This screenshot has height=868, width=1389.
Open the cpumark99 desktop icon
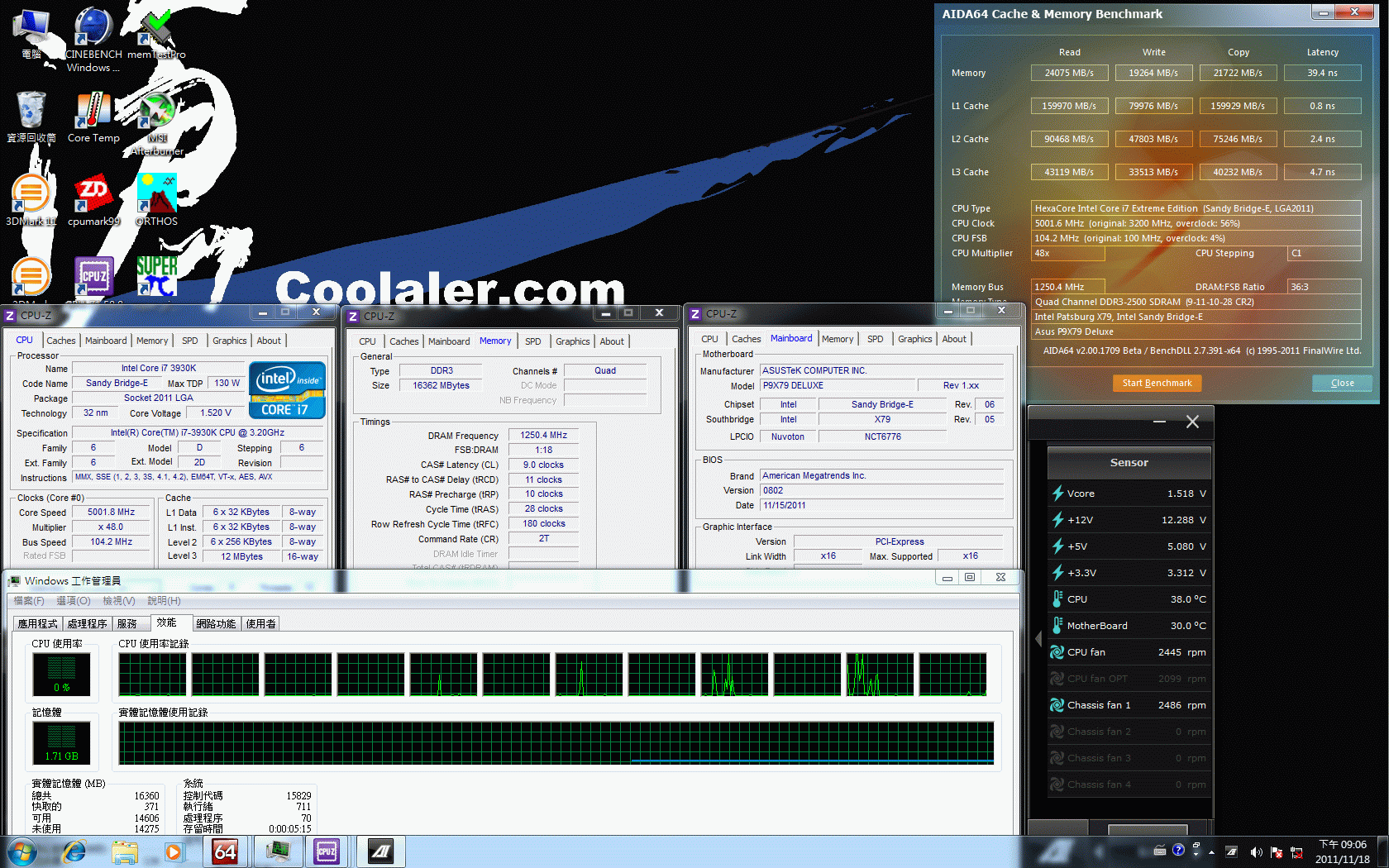(x=93, y=200)
